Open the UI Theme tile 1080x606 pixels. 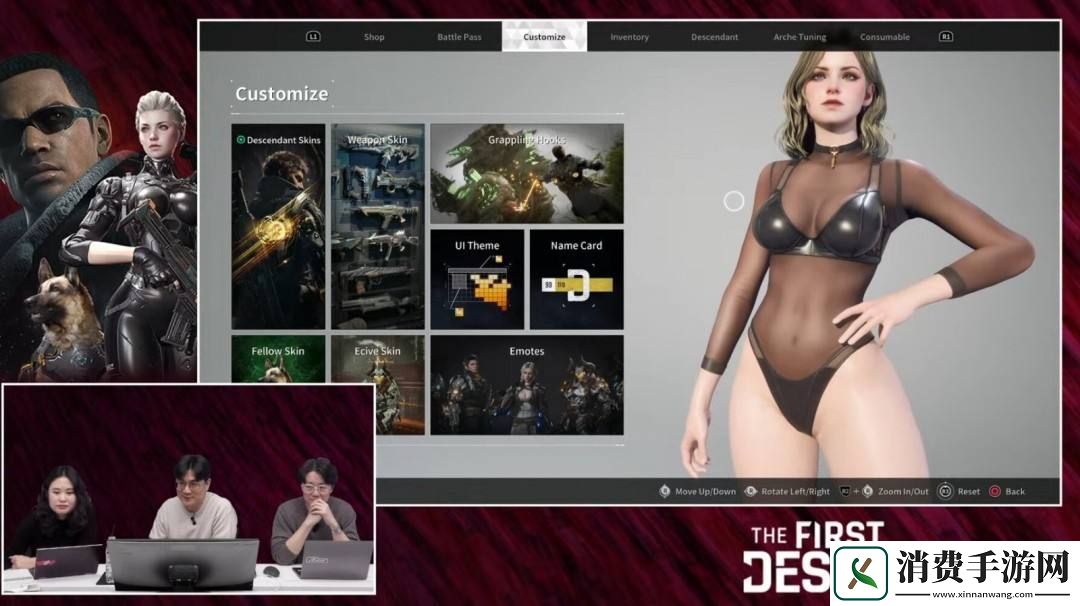pos(477,280)
